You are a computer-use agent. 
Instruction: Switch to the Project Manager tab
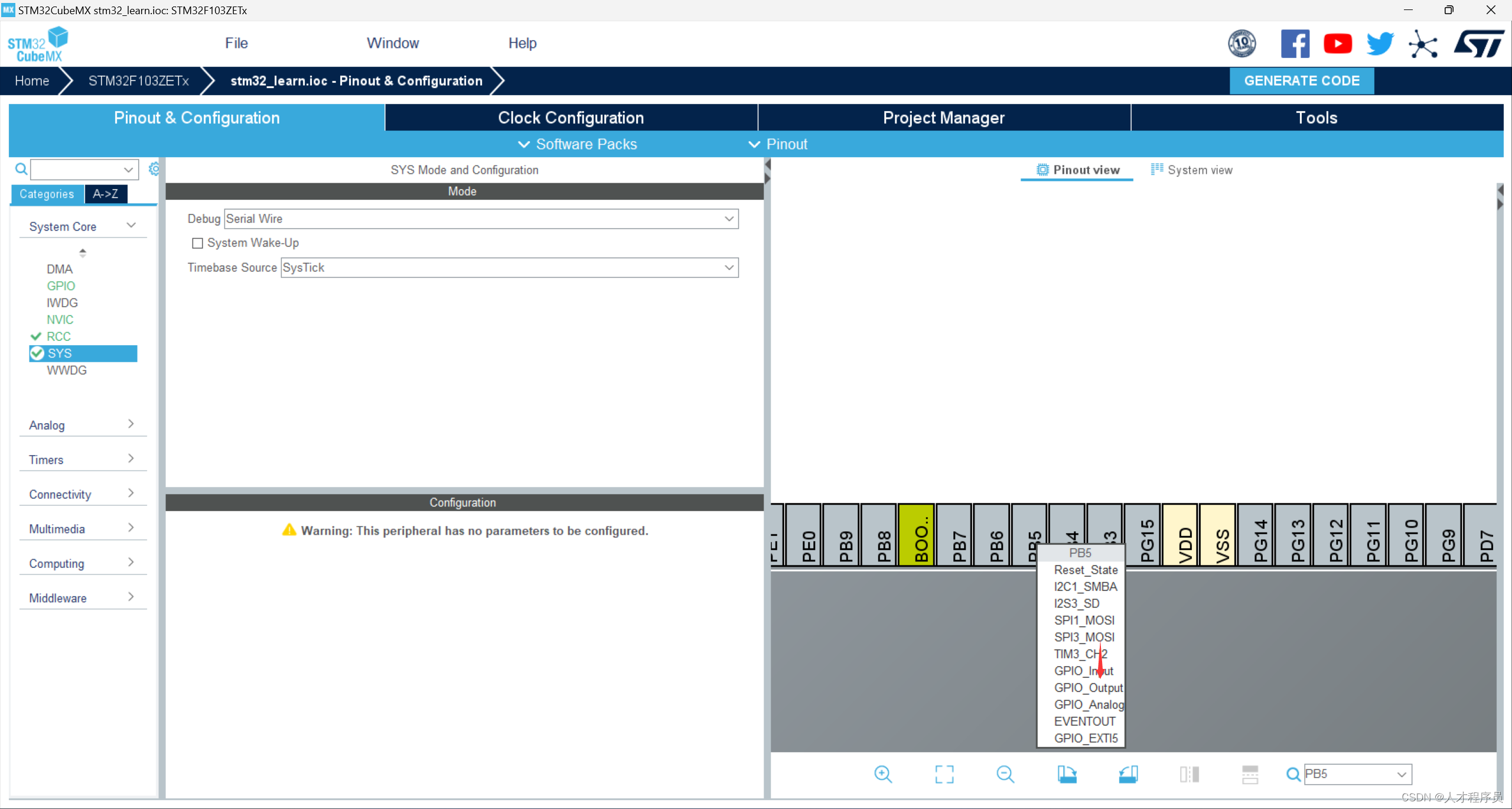coord(943,118)
